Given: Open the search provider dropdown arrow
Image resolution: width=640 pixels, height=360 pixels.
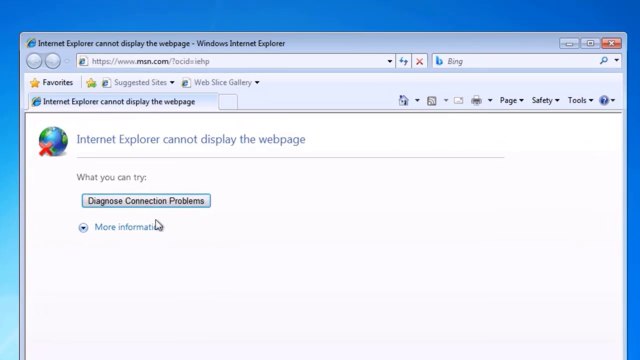Looking at the screenshot, I should [616, 61].
